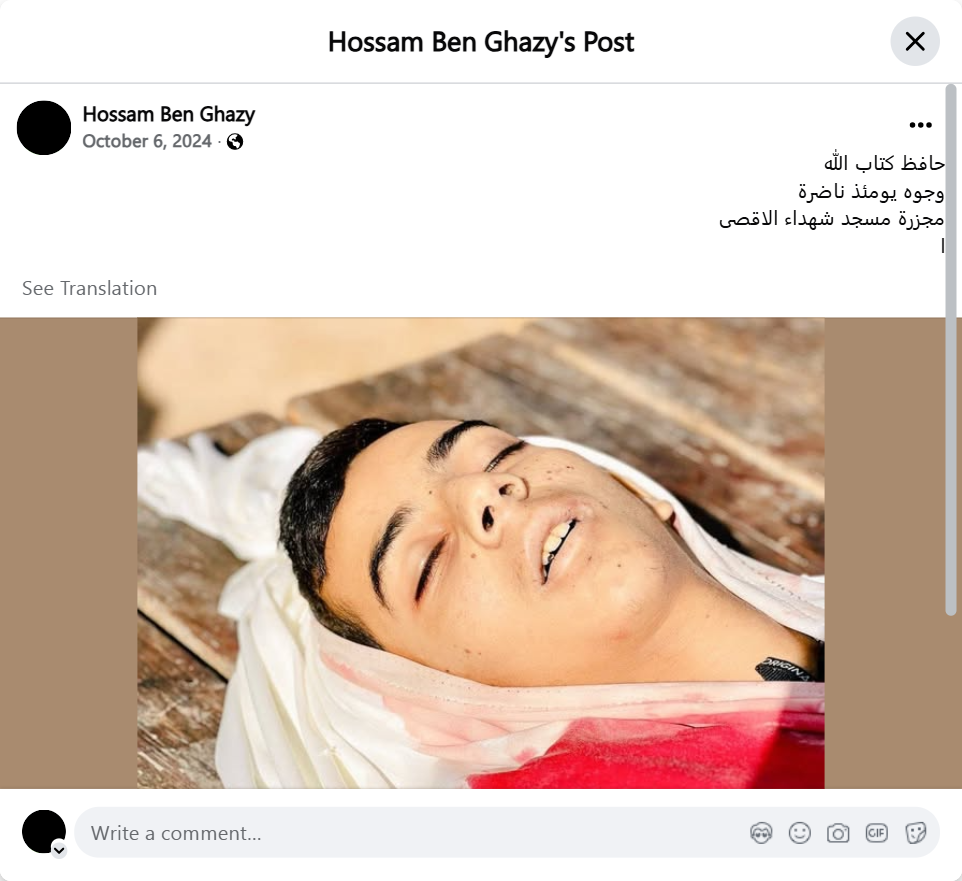
Task: Click the third line of Arabic caption
Action: [x=831, y=219]
